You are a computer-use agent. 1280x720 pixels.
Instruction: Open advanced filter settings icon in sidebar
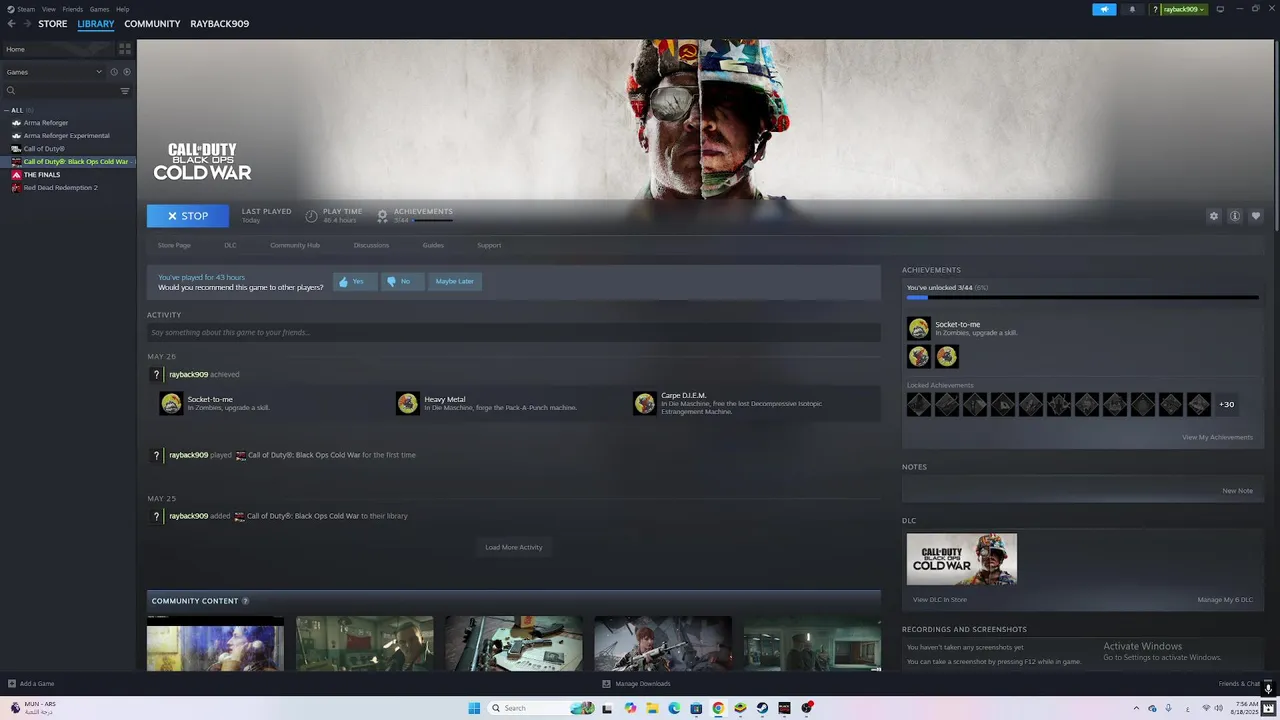point(125,91)
